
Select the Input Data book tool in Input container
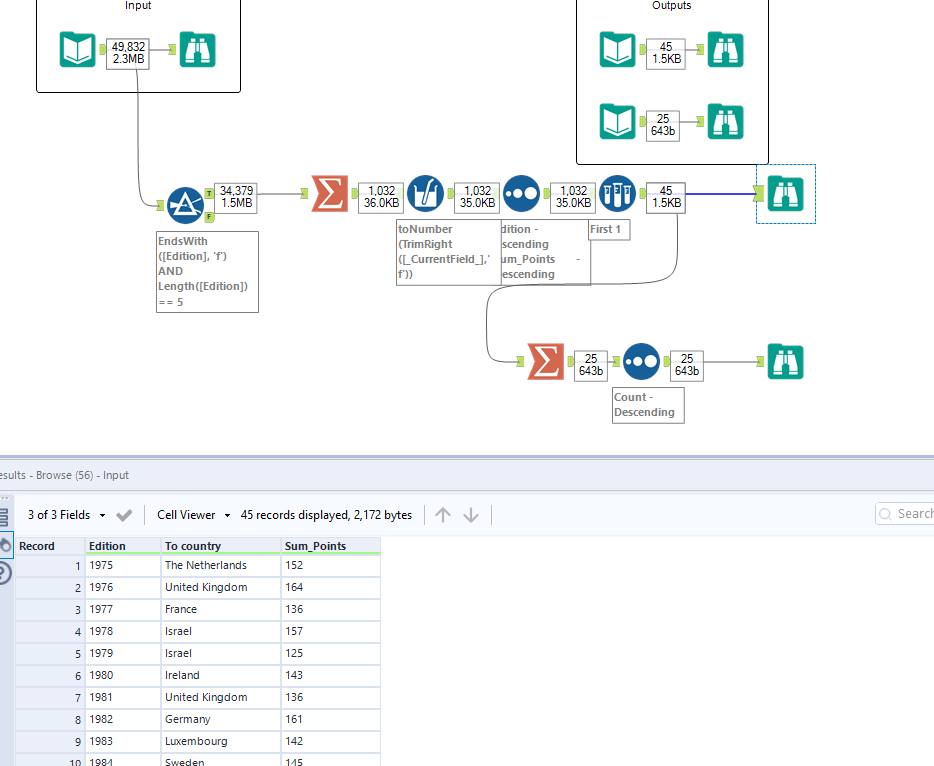tap(77, 49)
